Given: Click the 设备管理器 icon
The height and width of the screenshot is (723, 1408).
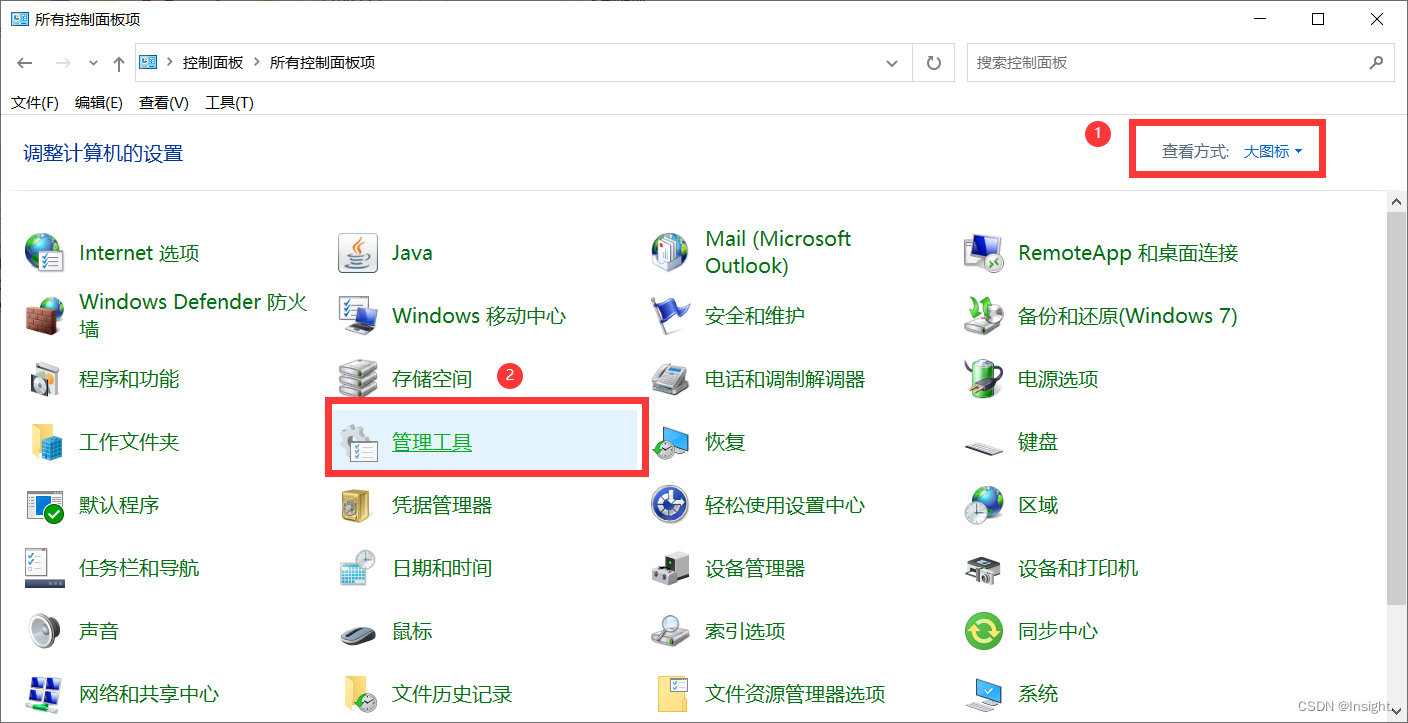Looking at the screenshot, I should coord(670,568).
